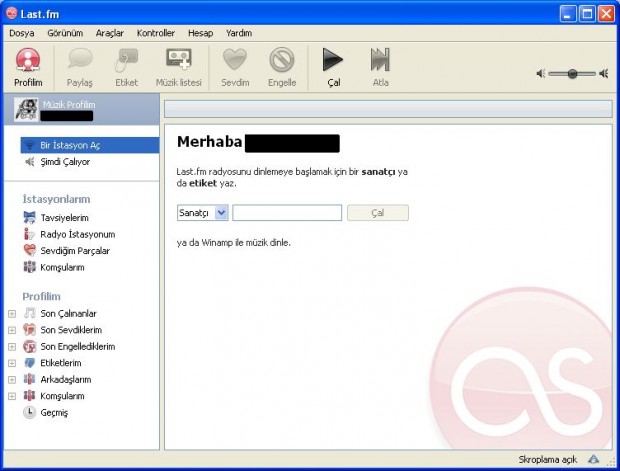The height and width of the screenshot is (471, 620).
Task: Click the Son Çalınanlar music note icon
Action: 30,313
